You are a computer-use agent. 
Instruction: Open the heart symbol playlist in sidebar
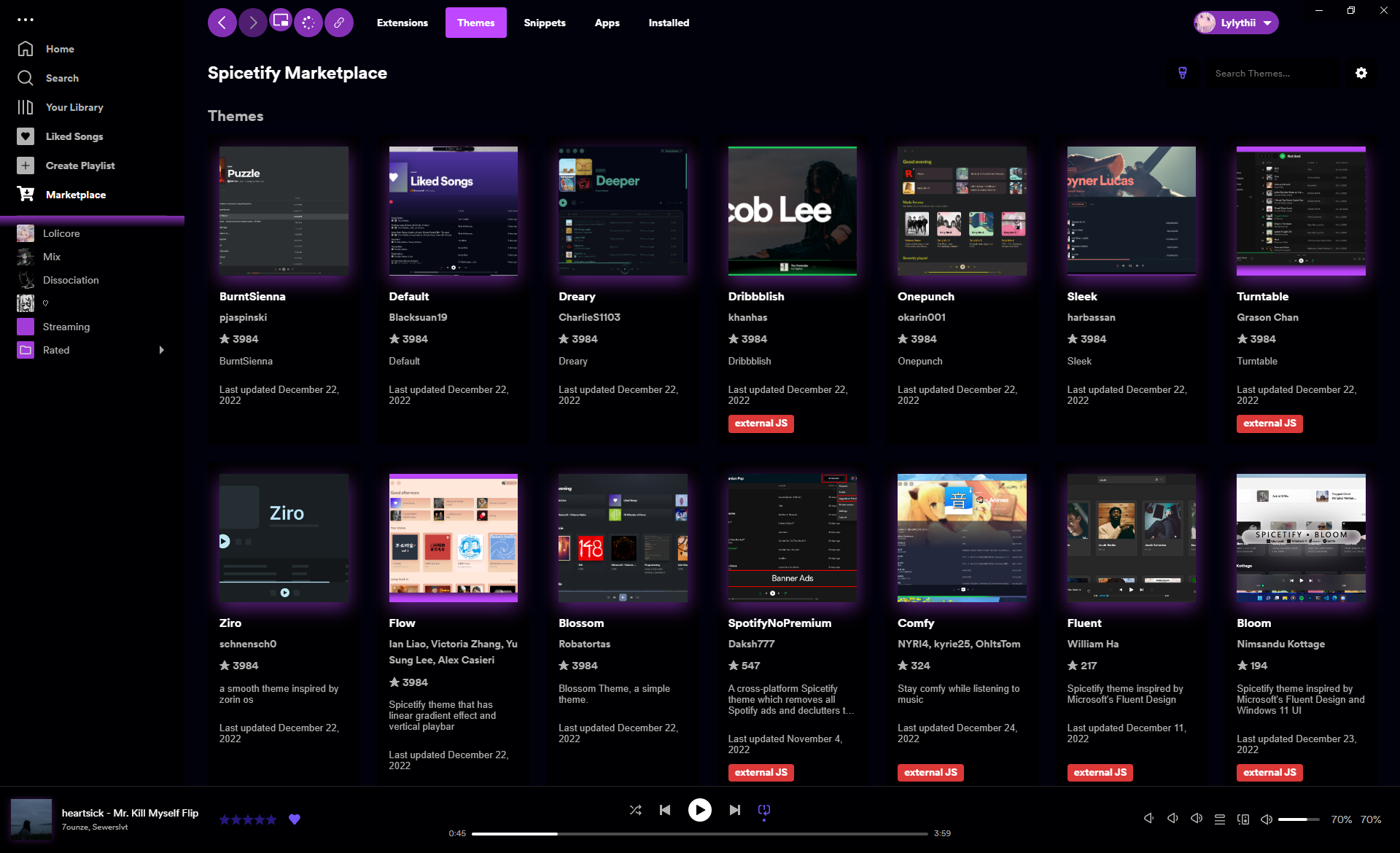(x=45, y=303)
